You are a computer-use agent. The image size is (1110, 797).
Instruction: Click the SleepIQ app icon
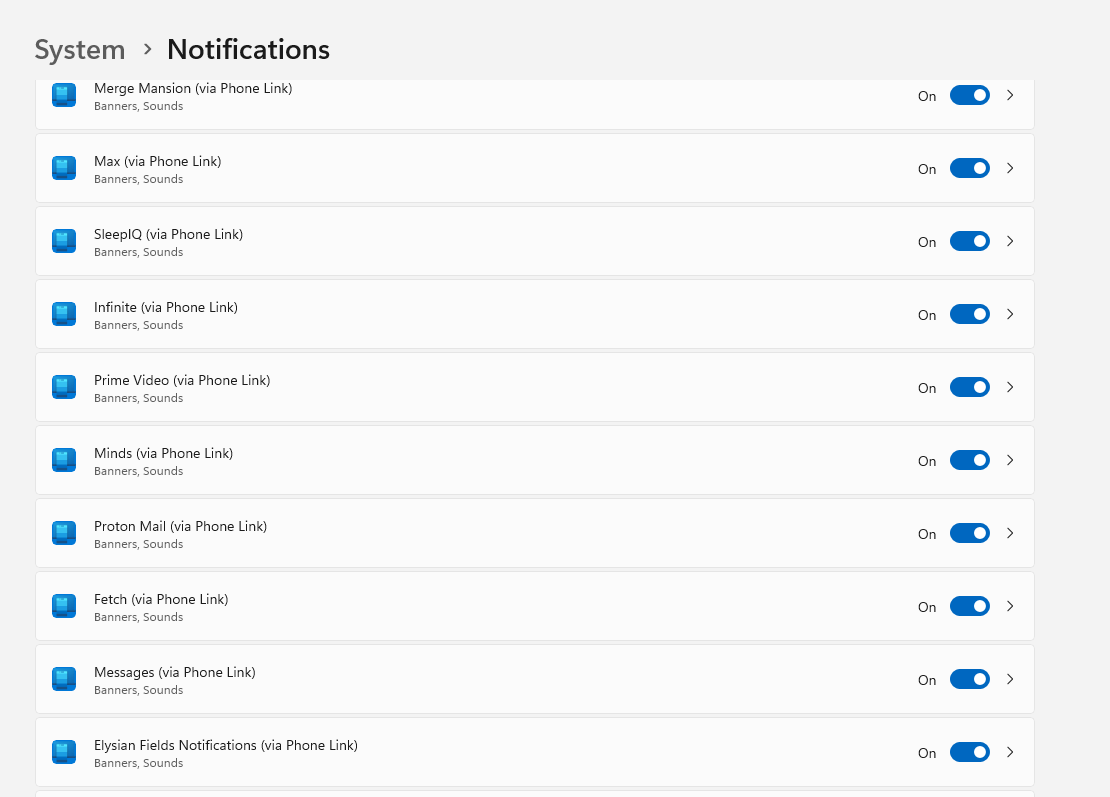coord(64,241)
